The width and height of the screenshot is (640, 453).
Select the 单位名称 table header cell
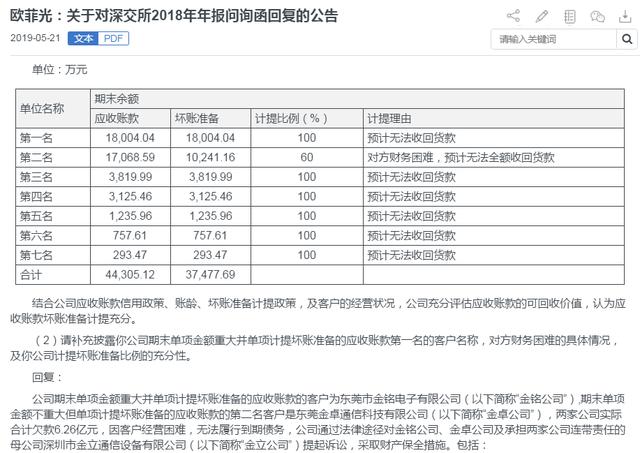(42, 108)
